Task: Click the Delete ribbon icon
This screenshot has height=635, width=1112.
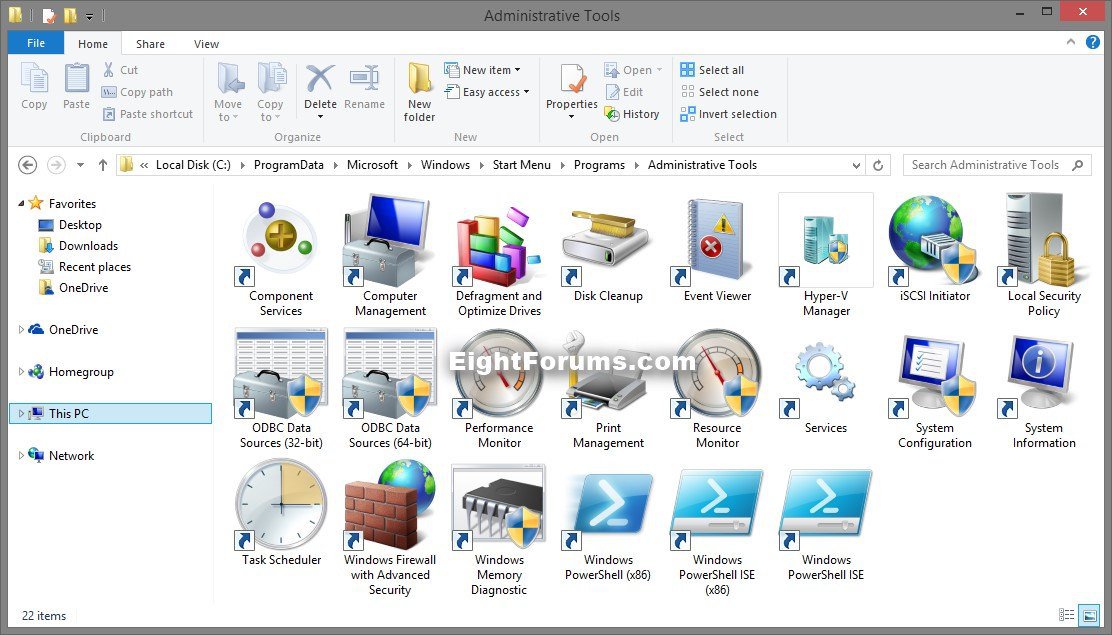Action: coord(320,78)
